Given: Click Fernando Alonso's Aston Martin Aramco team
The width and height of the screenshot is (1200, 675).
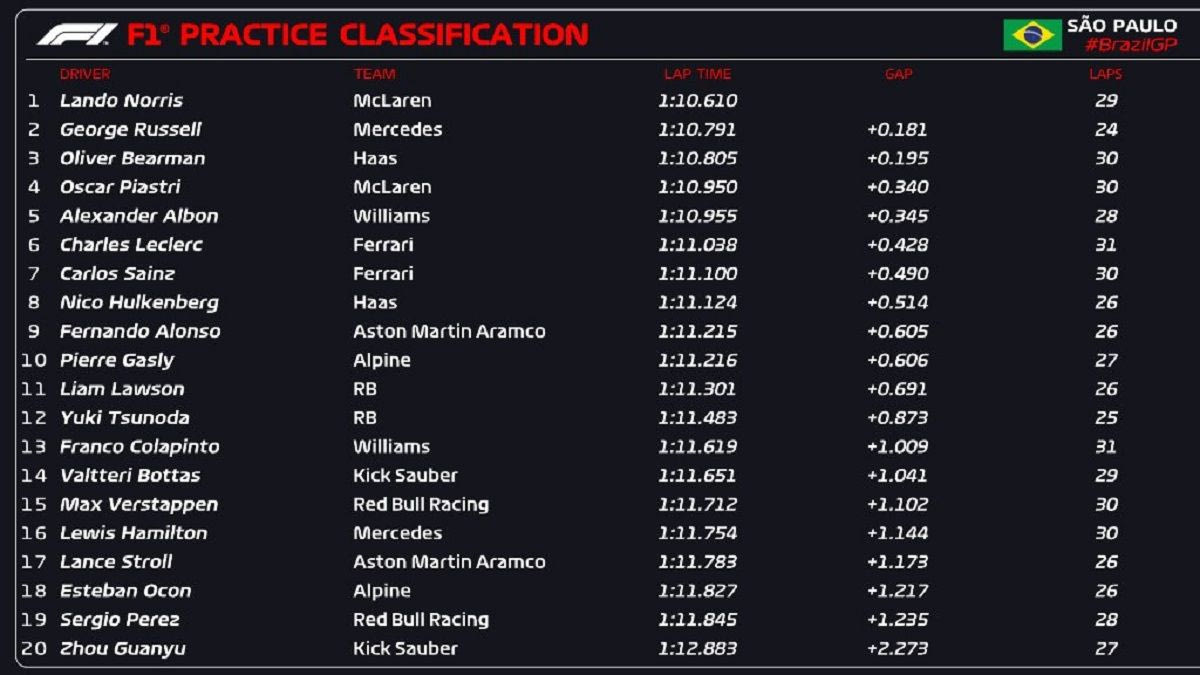Looking at the screenshot, I should coord(449,332).
